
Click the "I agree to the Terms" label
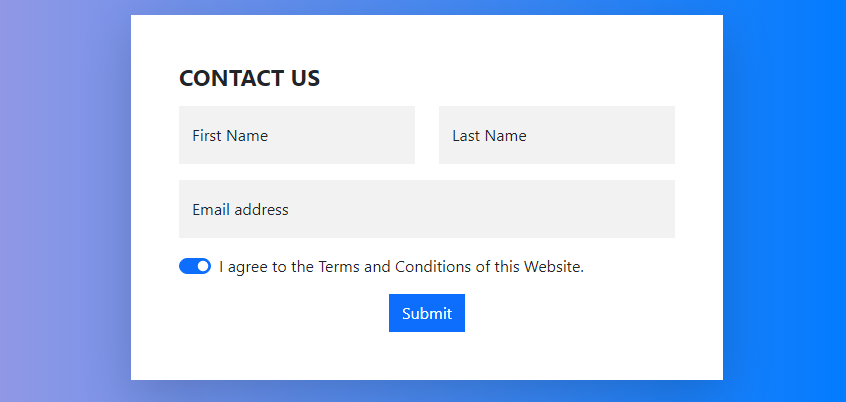tap(401, 267)
